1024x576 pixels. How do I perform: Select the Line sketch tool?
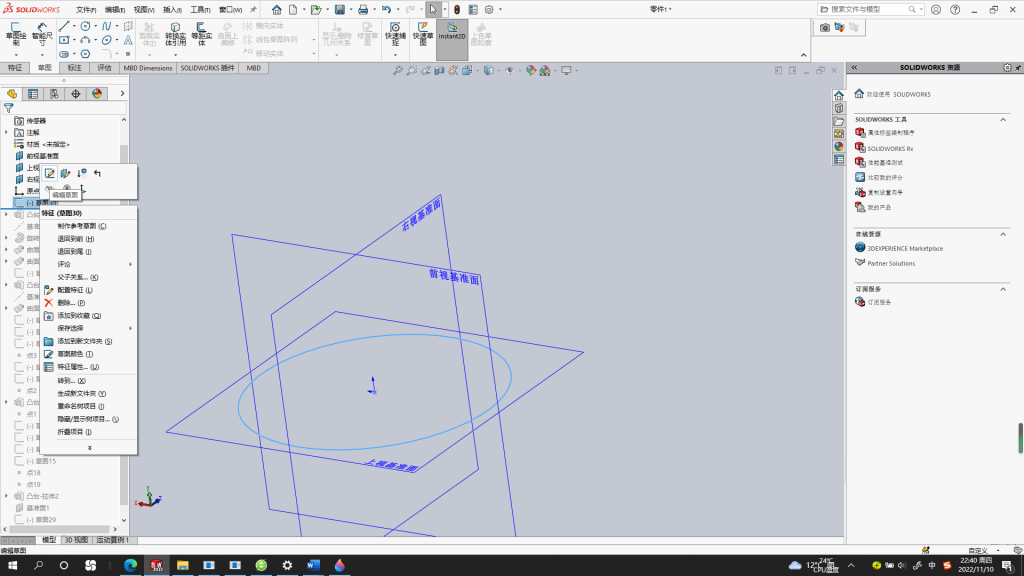click(x=64, y=26)
